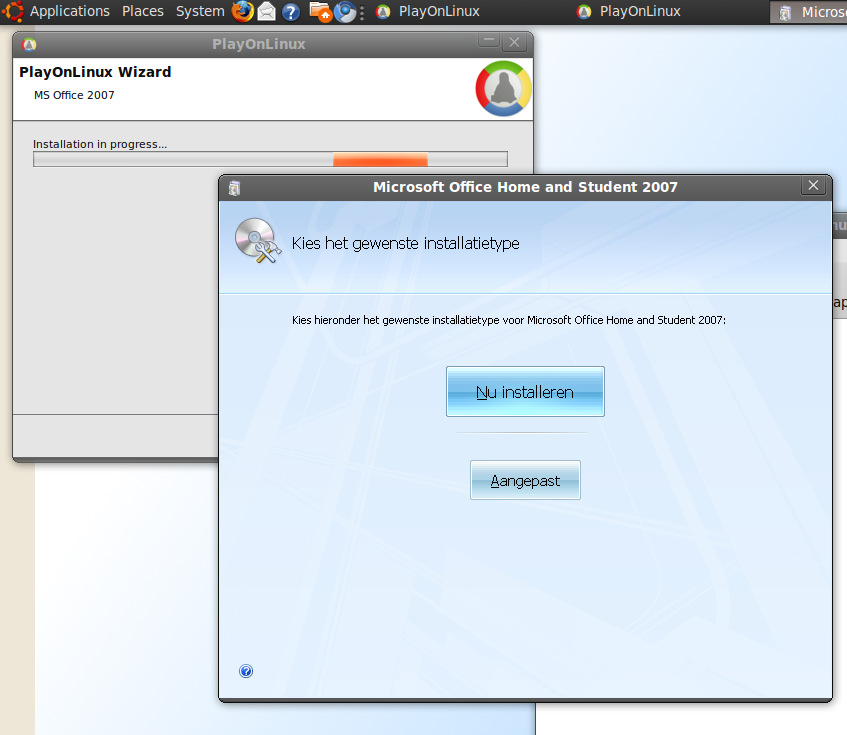Close the PlayOnLinux wizard window
The image size is (847, 735).
pos(514,42)
